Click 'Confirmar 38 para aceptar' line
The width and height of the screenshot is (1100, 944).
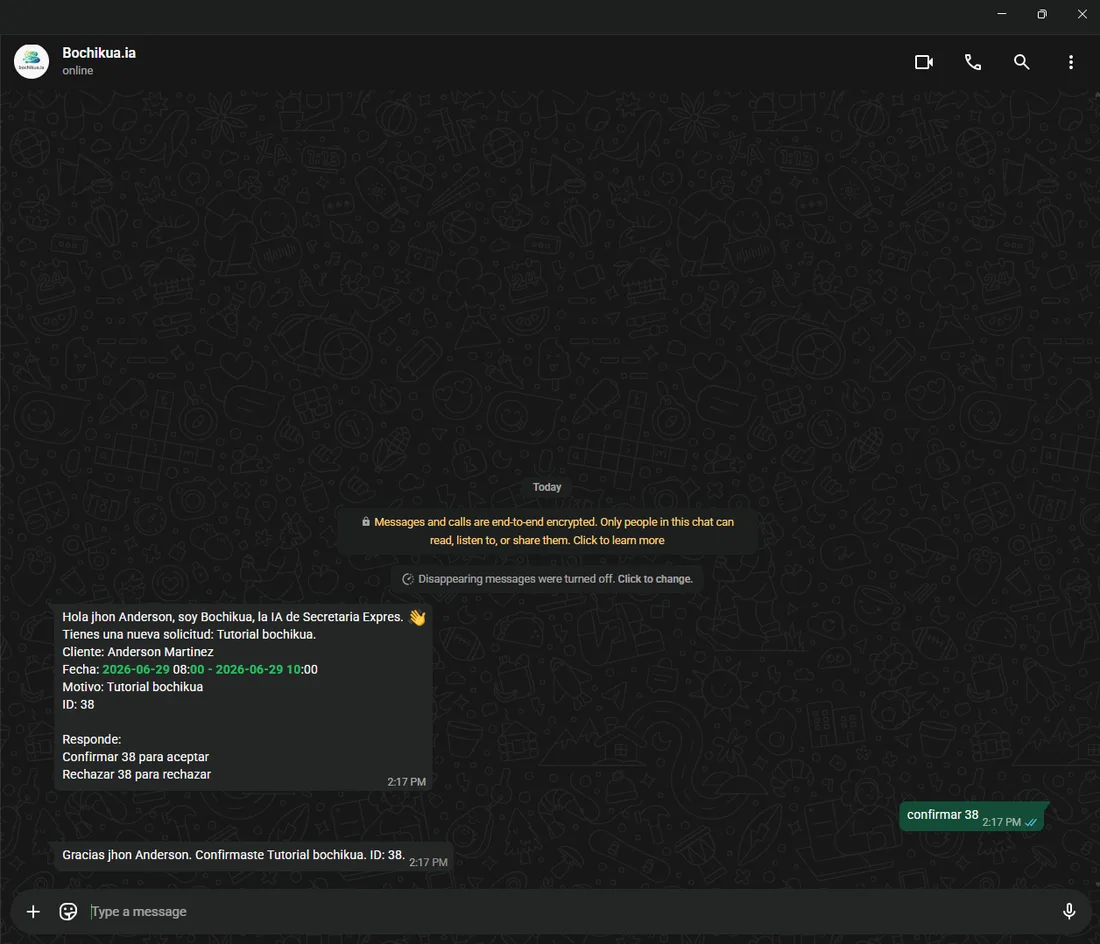click(135, 757)
